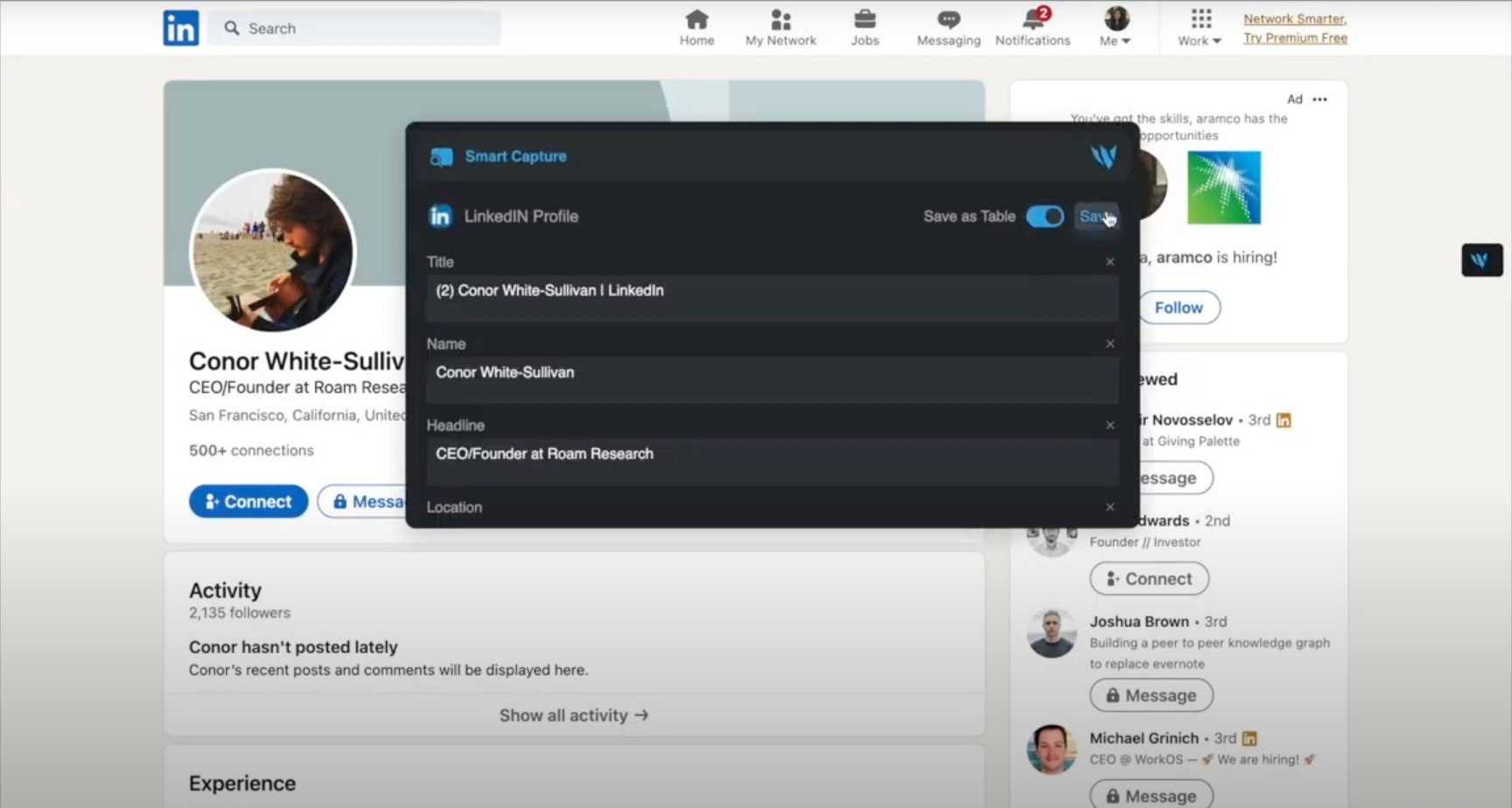
Task: Remove the Location field
Action: click(1110, 507)
